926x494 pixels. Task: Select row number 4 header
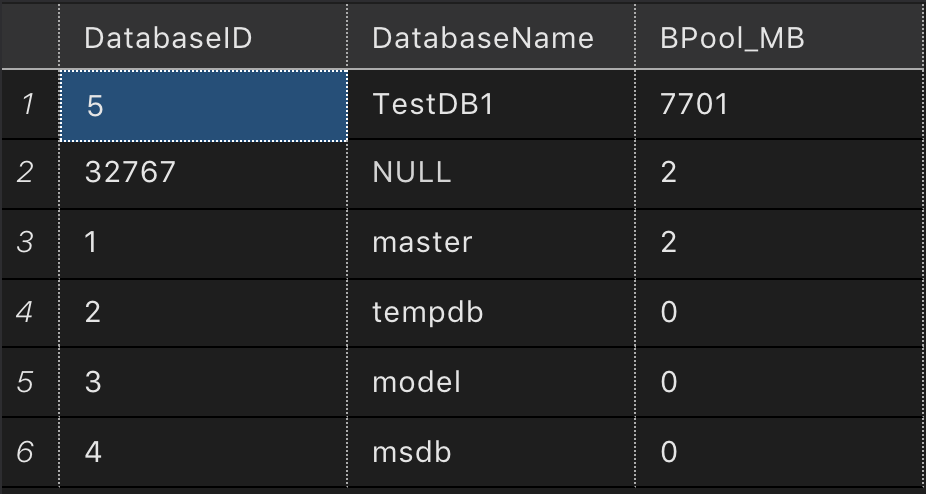tap(30, 313)
